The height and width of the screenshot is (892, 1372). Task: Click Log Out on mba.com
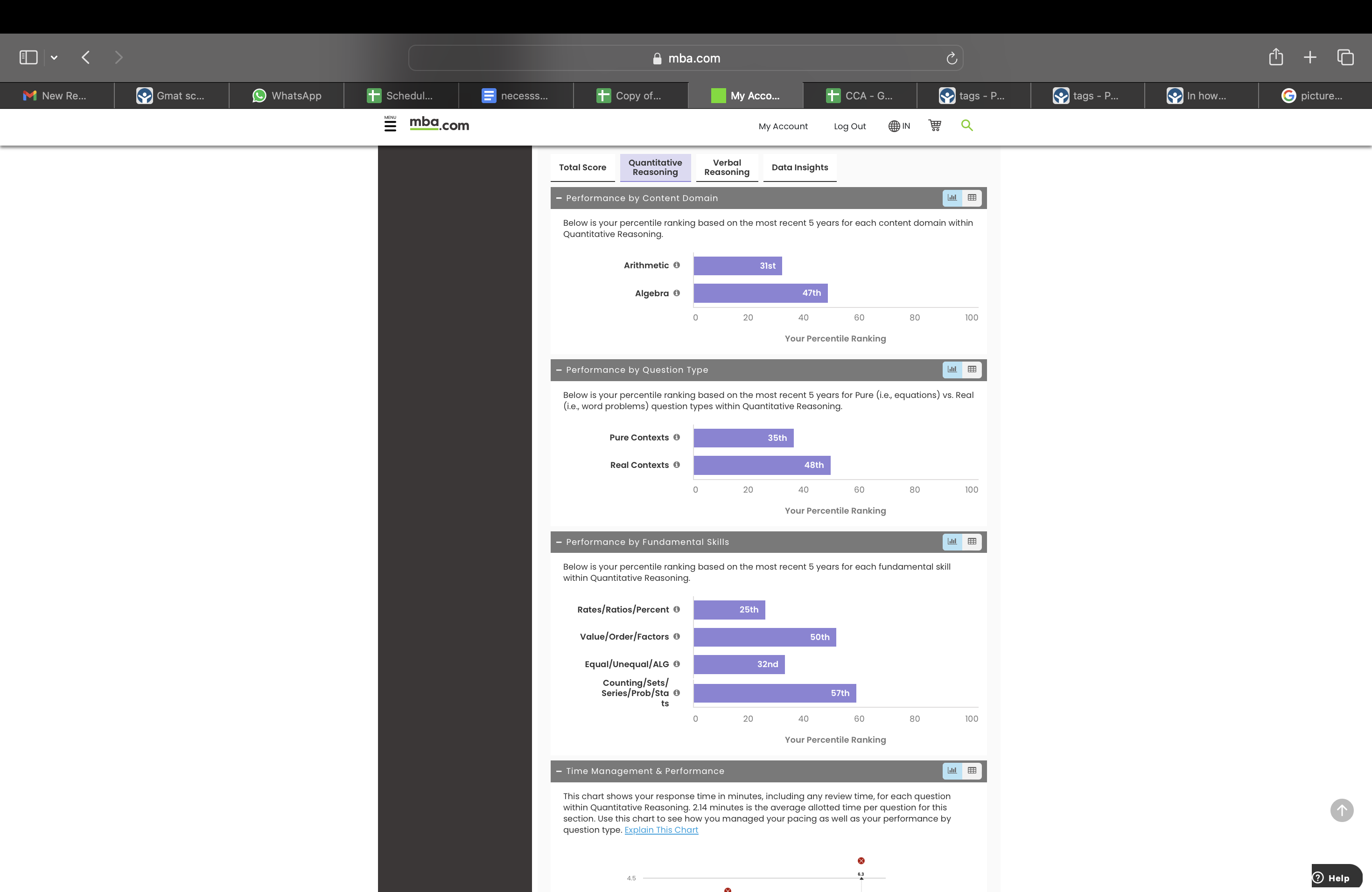click(x=850, y=126)
